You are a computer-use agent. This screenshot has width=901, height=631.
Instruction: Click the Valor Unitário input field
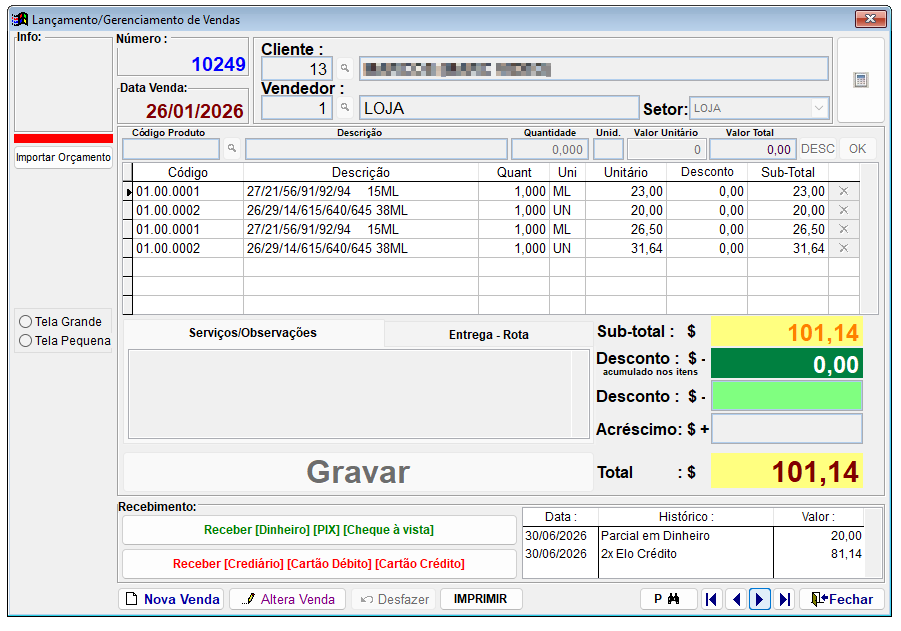coord(666,149)
